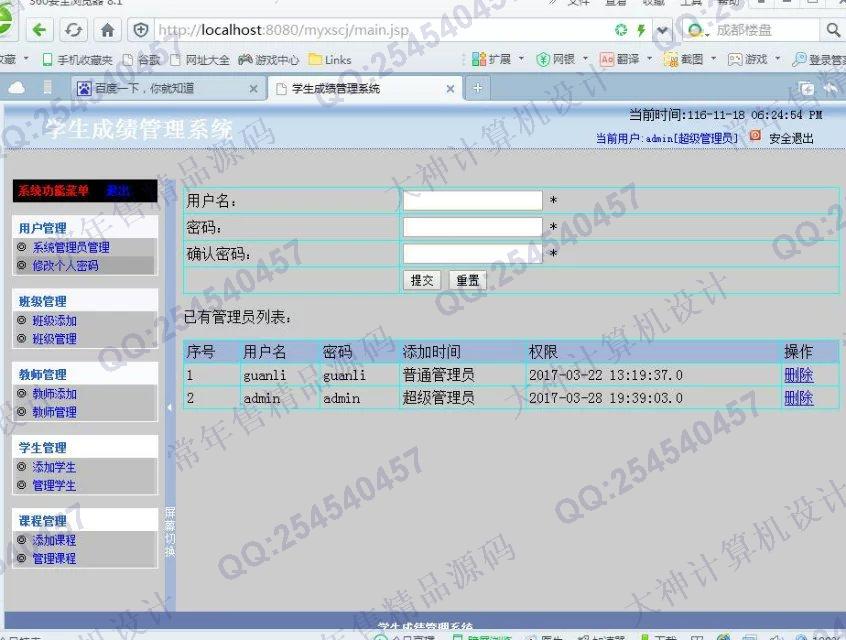
Task: Open 系统管理员管理 menu item
Action: [71, 248]
